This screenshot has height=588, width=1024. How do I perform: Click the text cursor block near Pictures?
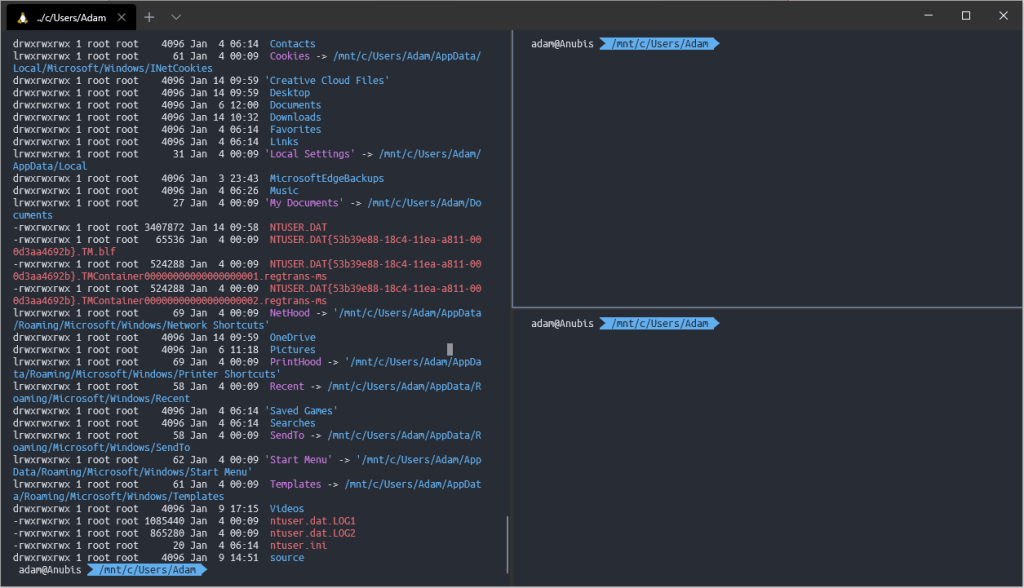point(450,350)
